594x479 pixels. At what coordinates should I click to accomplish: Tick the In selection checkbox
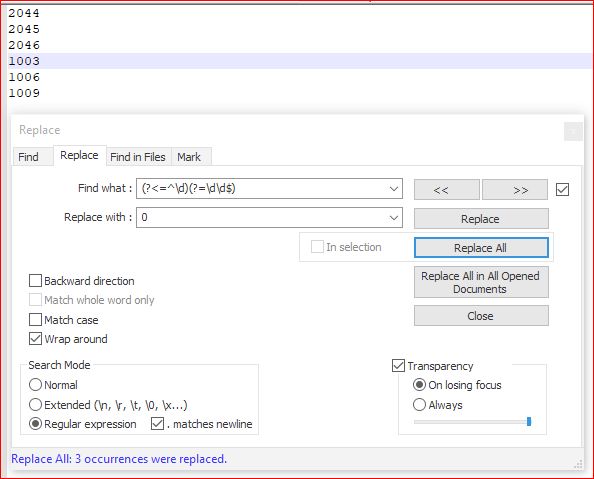coord(317,247)
